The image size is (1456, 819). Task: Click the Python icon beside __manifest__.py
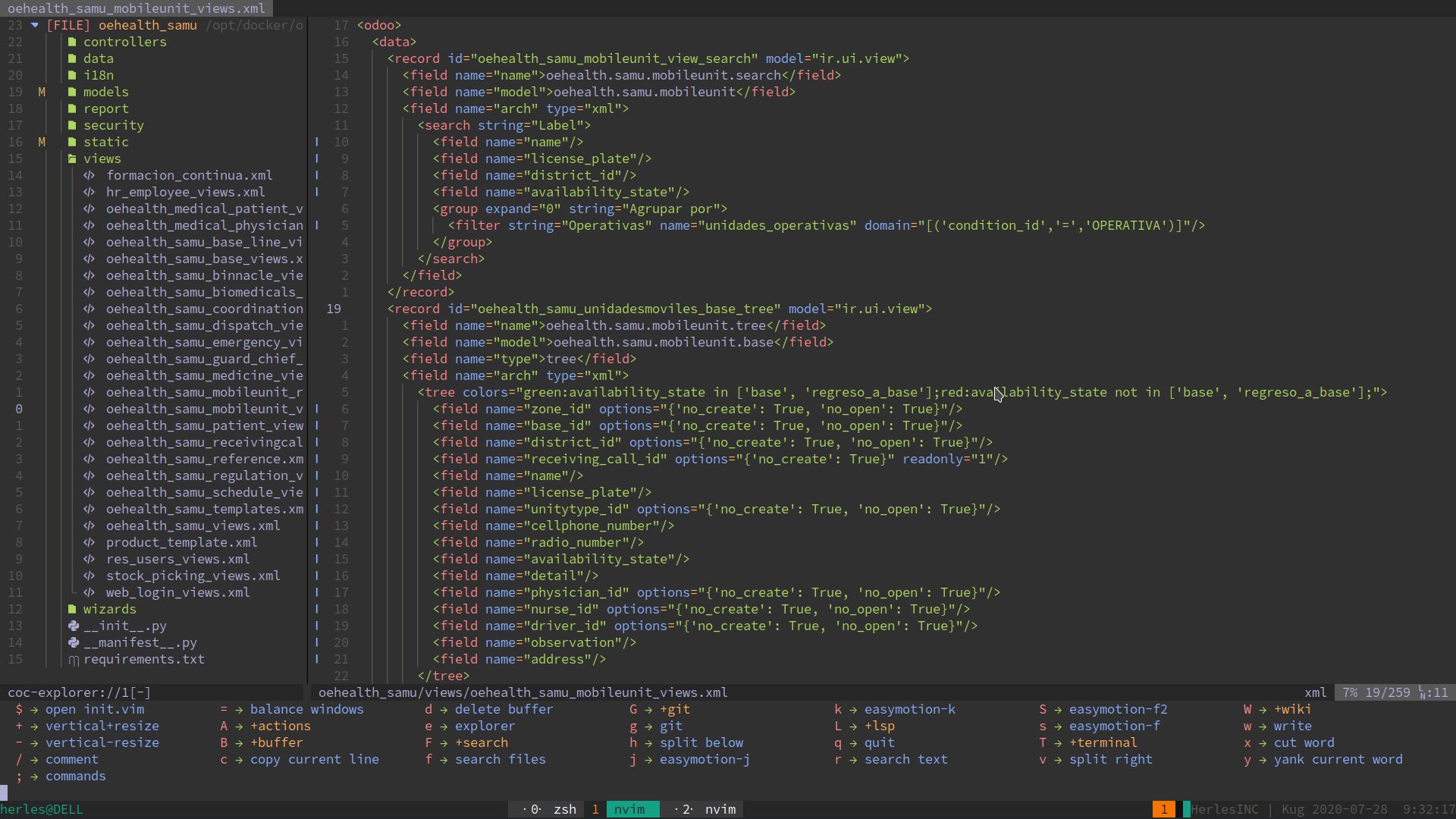click(74, 642)
